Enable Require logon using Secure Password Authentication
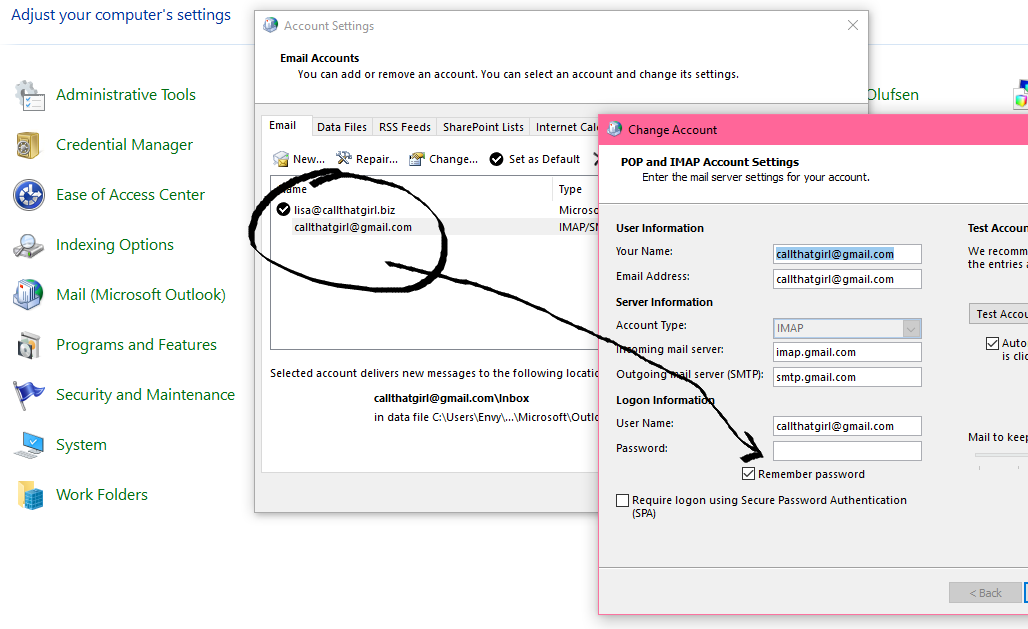The image size is (1028, 629). (622, 500)
